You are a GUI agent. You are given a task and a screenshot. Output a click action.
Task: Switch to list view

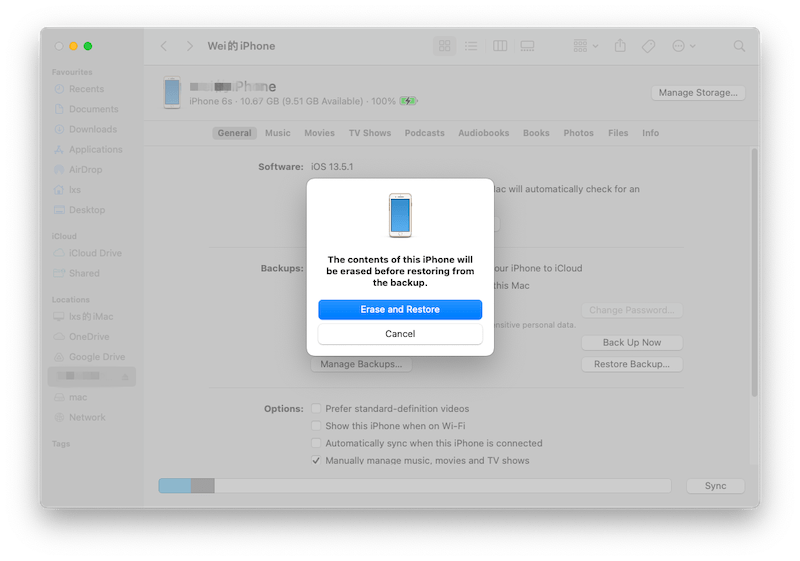[x=471, y=46]
